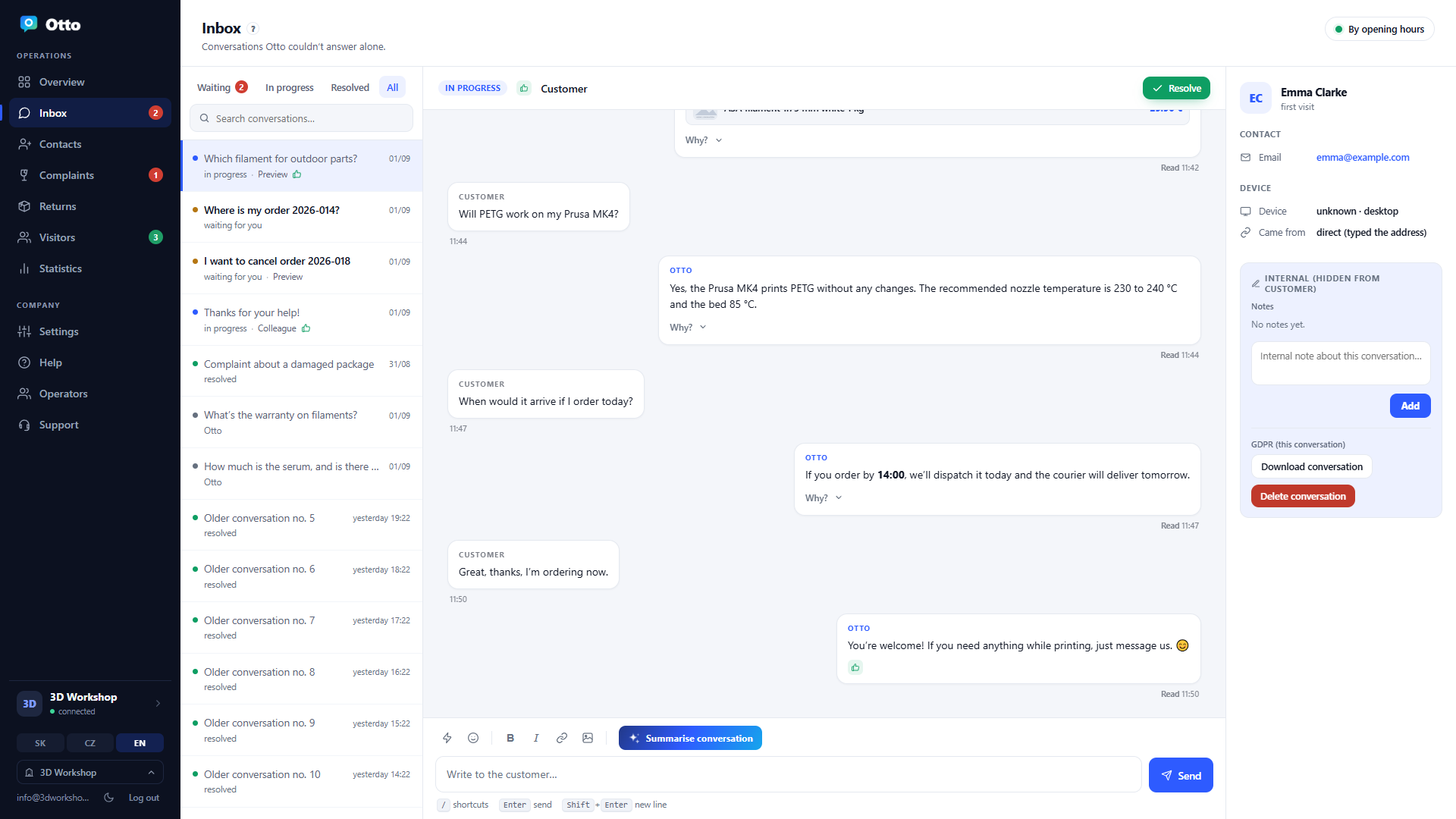Open conversation Thanks for your help!
Image resolution: width=1456 pixels, height=819 pixels.
(x=301, y=320)
